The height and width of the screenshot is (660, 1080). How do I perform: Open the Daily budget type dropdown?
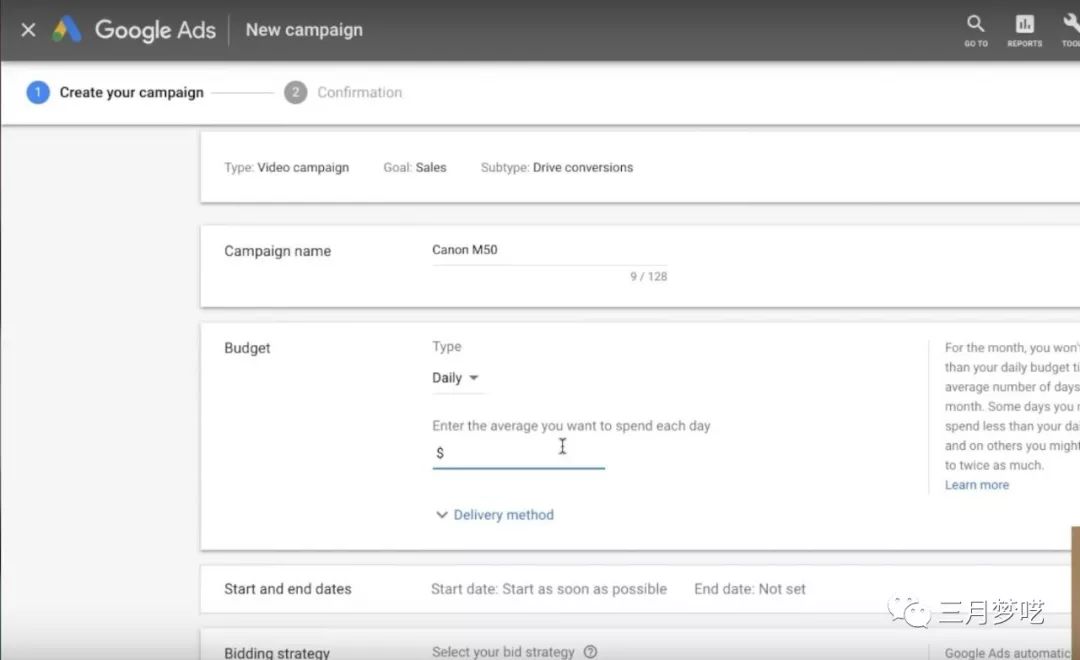click(456, 378)
